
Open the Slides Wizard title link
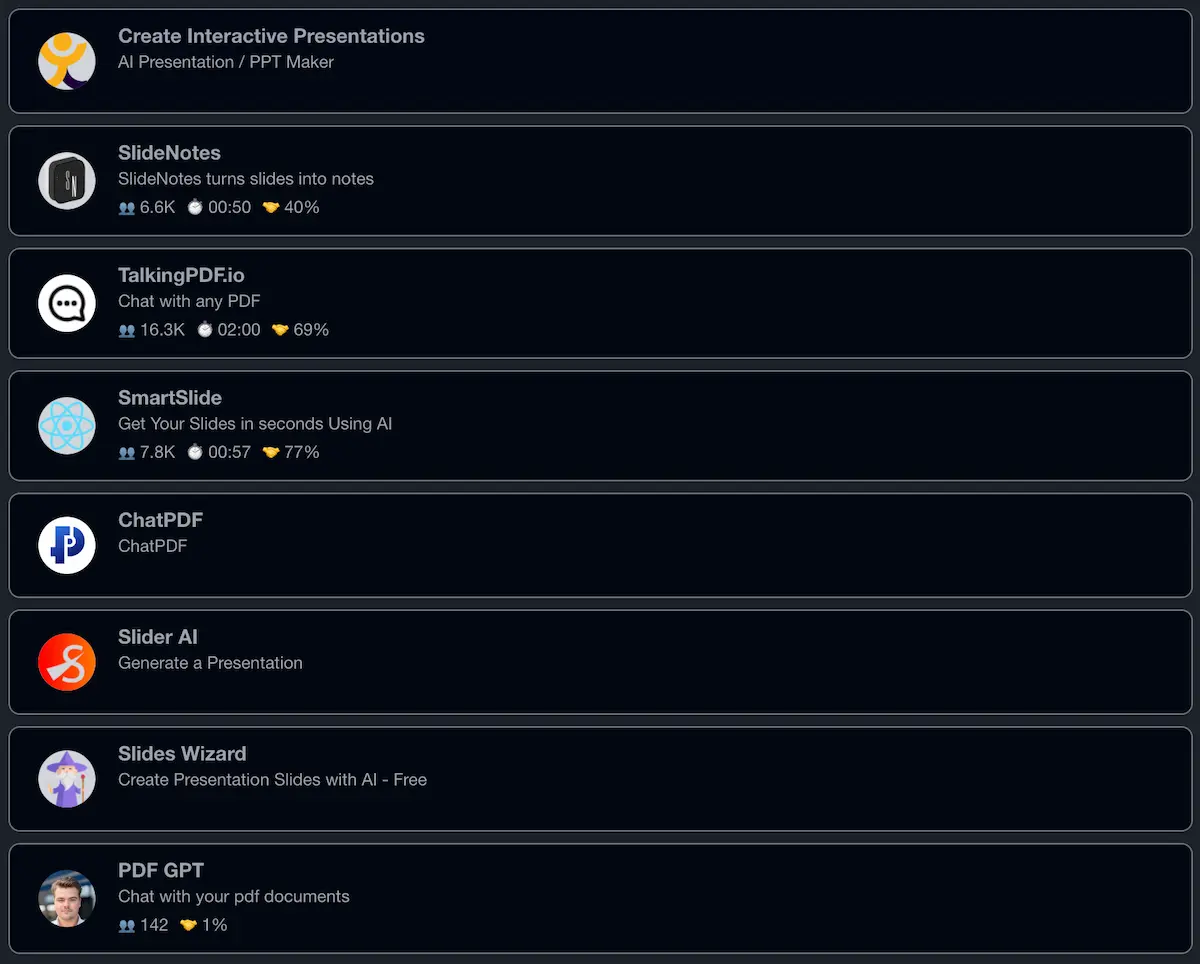pos(182,754)
